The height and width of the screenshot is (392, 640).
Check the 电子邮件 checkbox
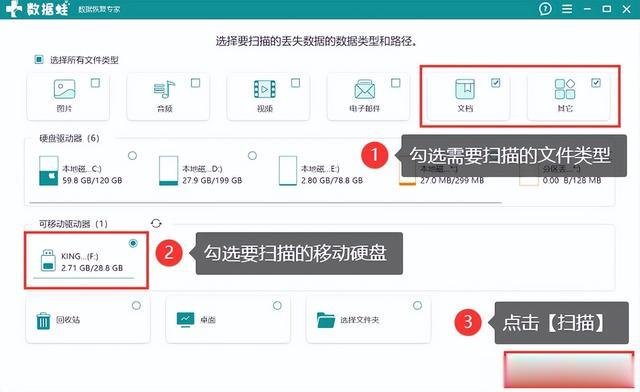point(396,83)
